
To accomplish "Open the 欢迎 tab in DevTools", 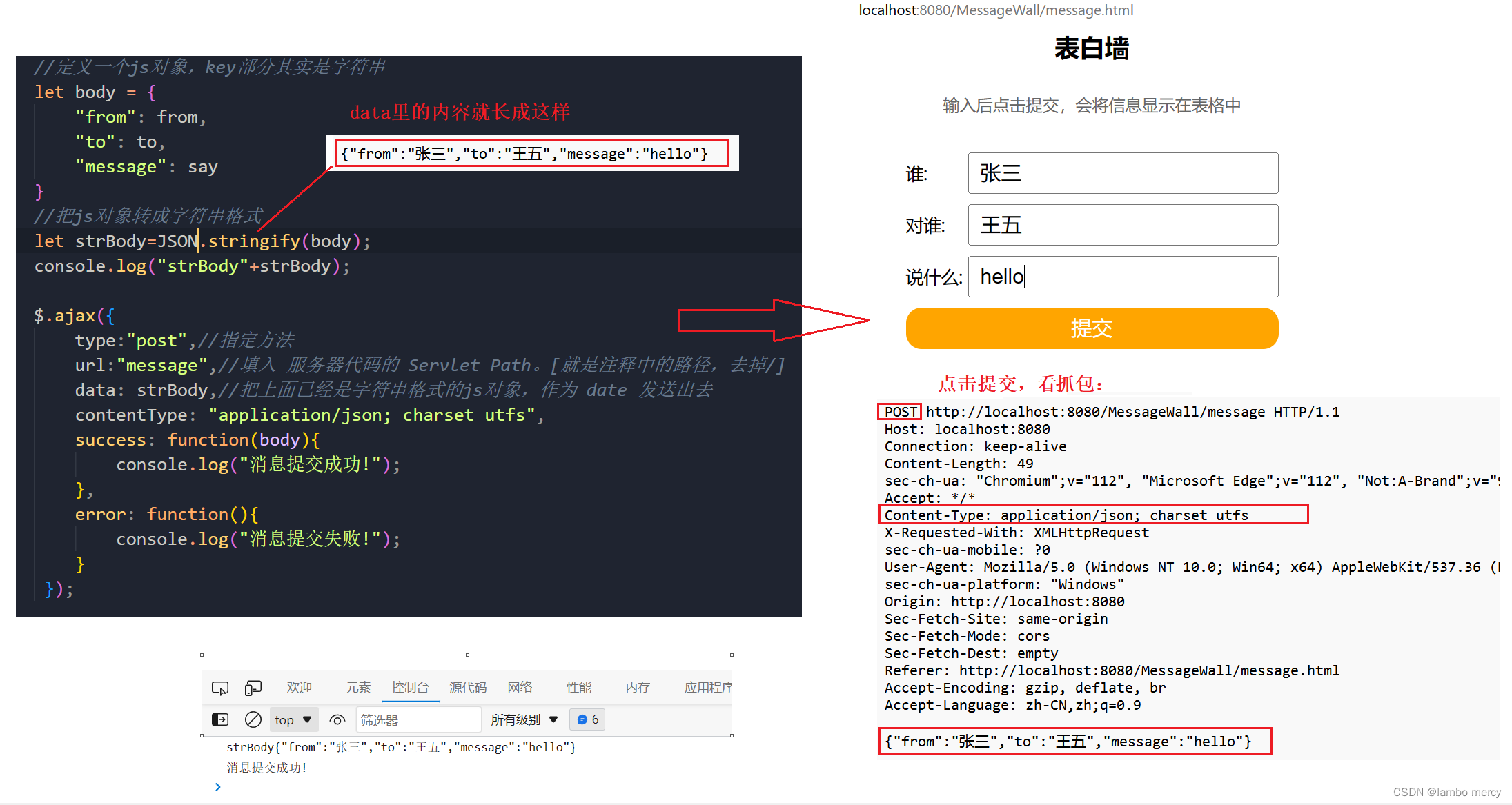I will [300, 687].
